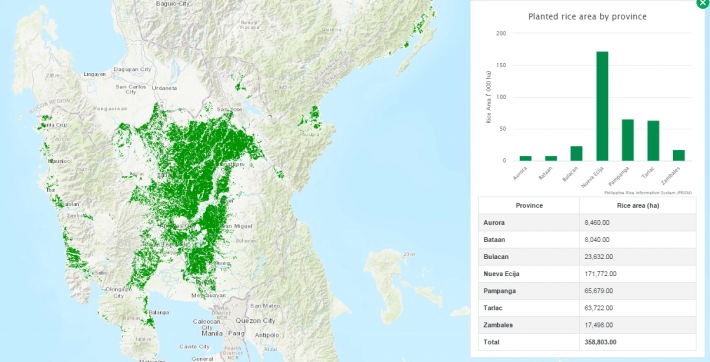The width and height of the screenshot is (710, 362).
Task: Click the Nueva Ecija bar in chart
Action: coord(602,106)
